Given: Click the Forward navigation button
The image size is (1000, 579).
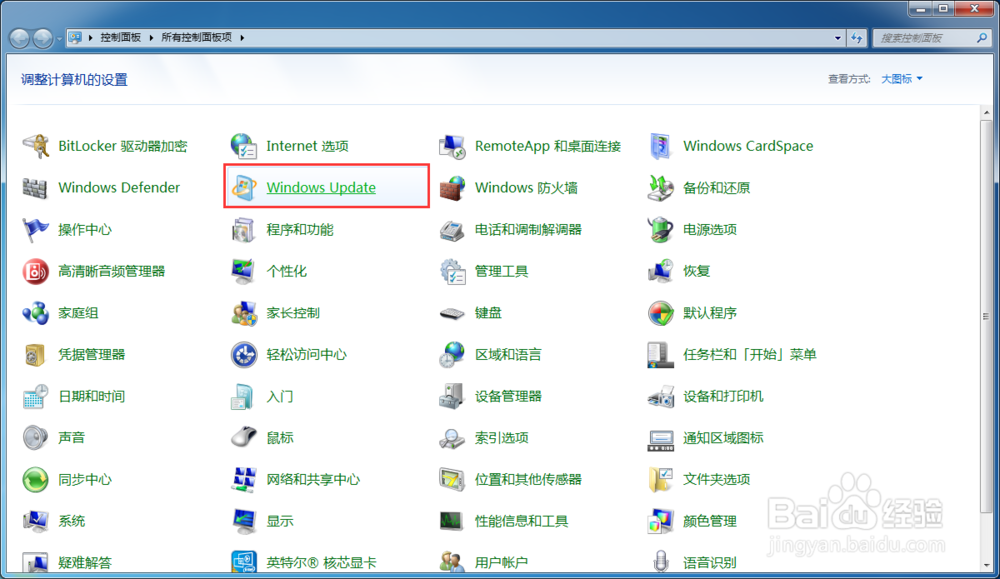Looking at the screenshot, I should point(43,38).
